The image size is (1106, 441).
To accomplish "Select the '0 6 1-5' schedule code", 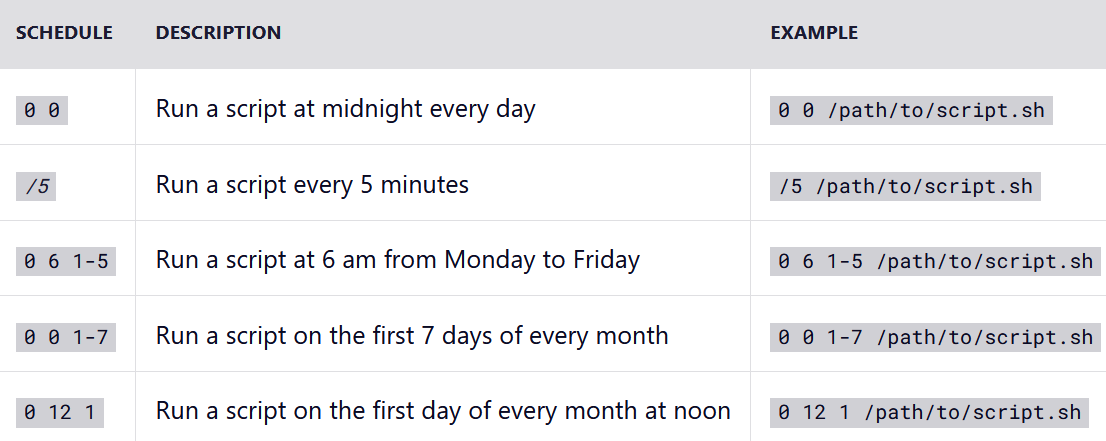I will [66, 262].
